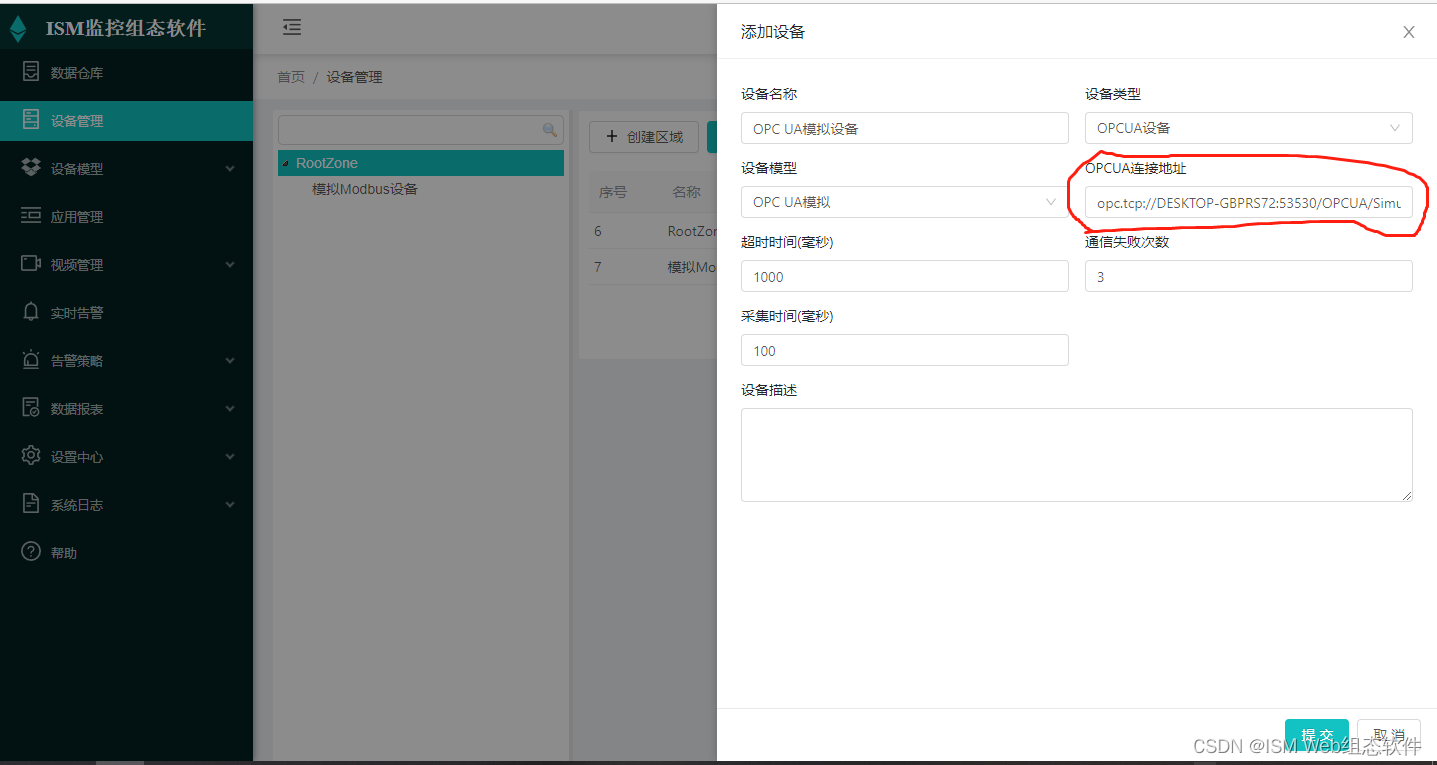Click the 首页 breadcrumb link
The image size is (1437, 765).
291,77
